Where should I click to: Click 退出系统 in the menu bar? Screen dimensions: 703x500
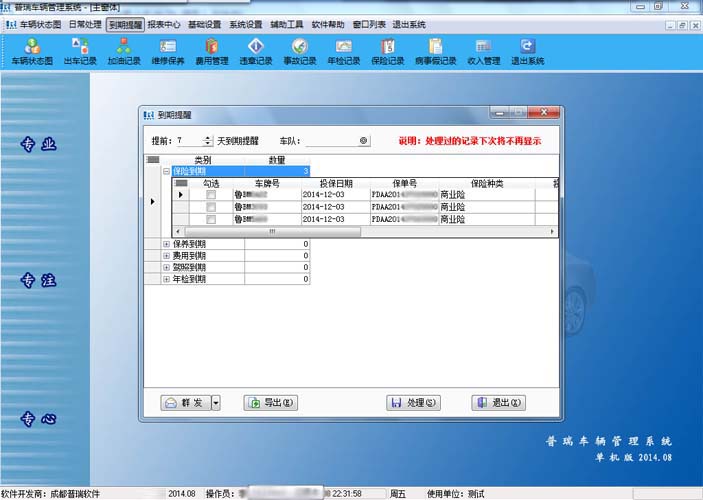point(409,25)
